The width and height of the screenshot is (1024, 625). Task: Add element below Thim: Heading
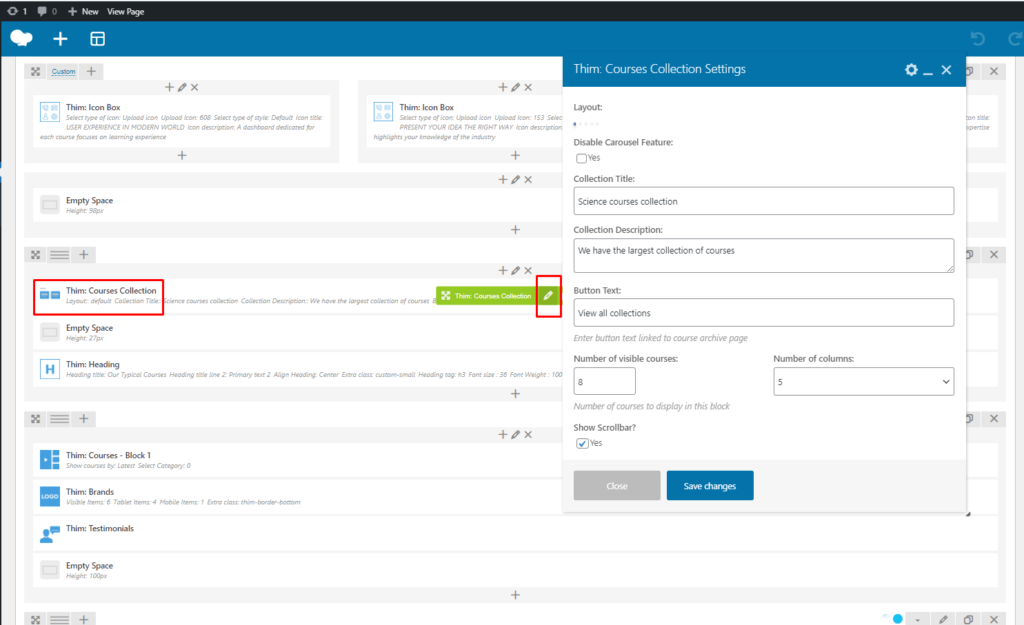[515, 394]
